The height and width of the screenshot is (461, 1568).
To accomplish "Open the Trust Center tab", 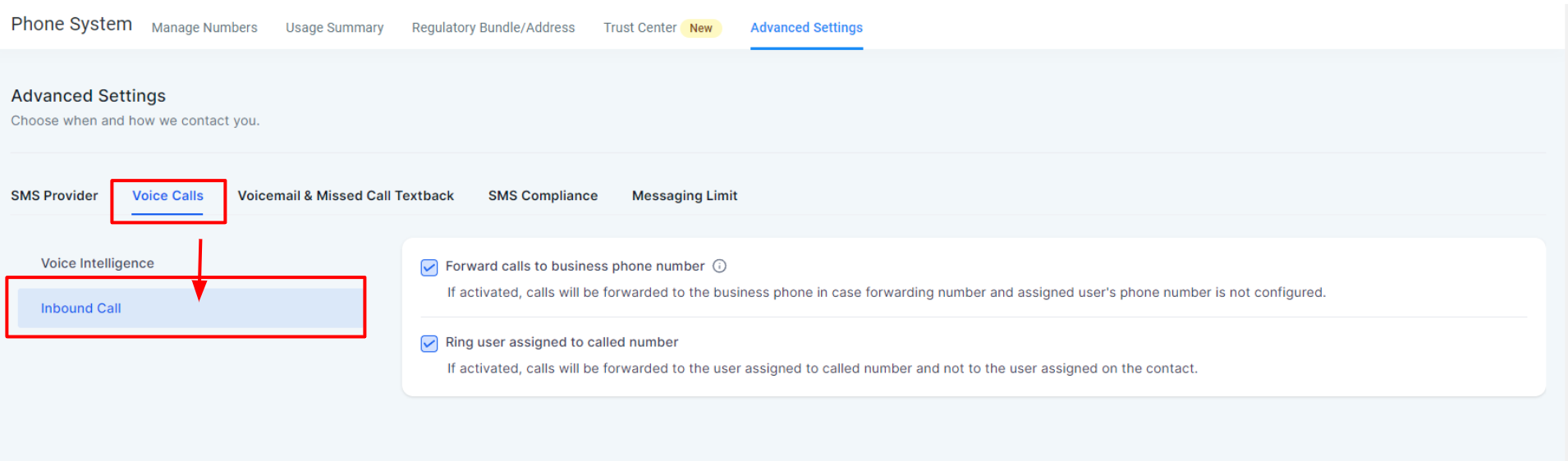I will click(640, 28).
